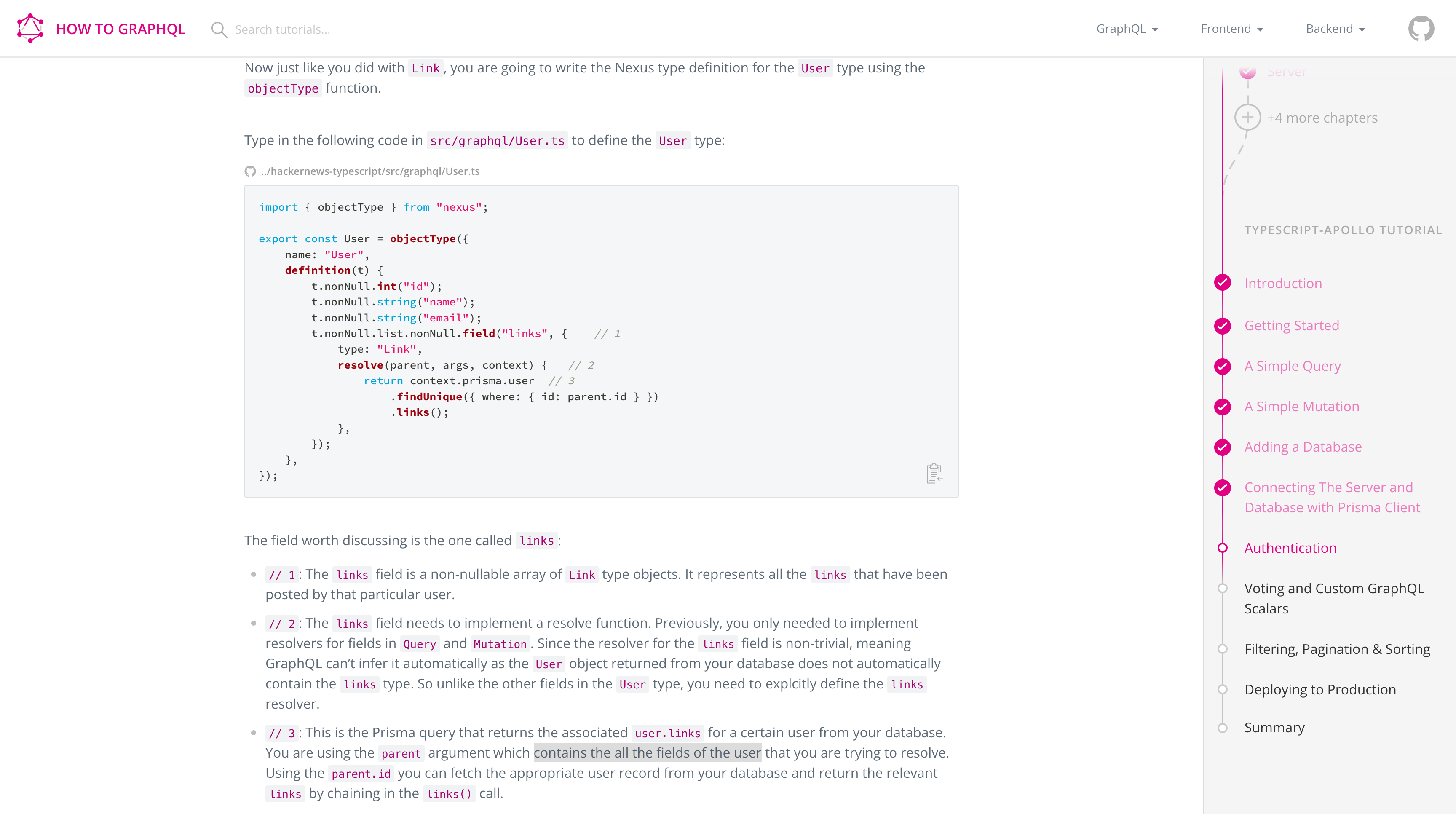Click the plus icon for more chapters
This screenshot has height=814, width=1456.
coord(1248,117)
